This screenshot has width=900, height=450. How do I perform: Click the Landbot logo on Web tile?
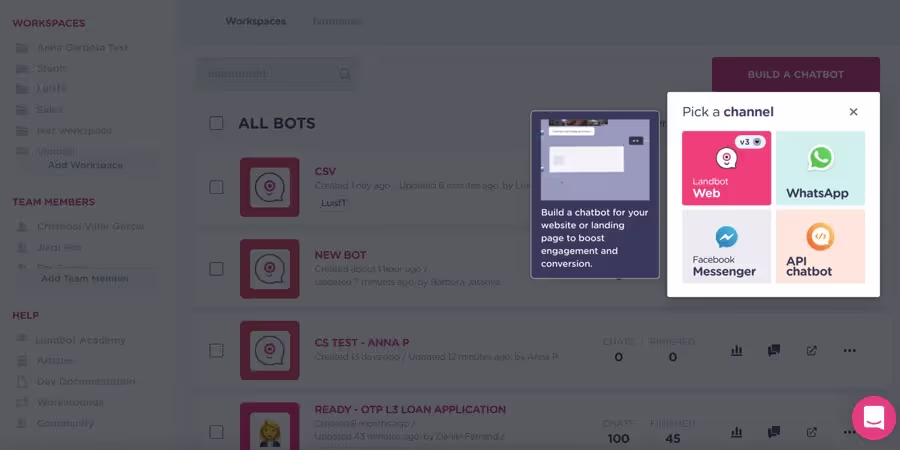pyautogui.click(x=726, y=158)
